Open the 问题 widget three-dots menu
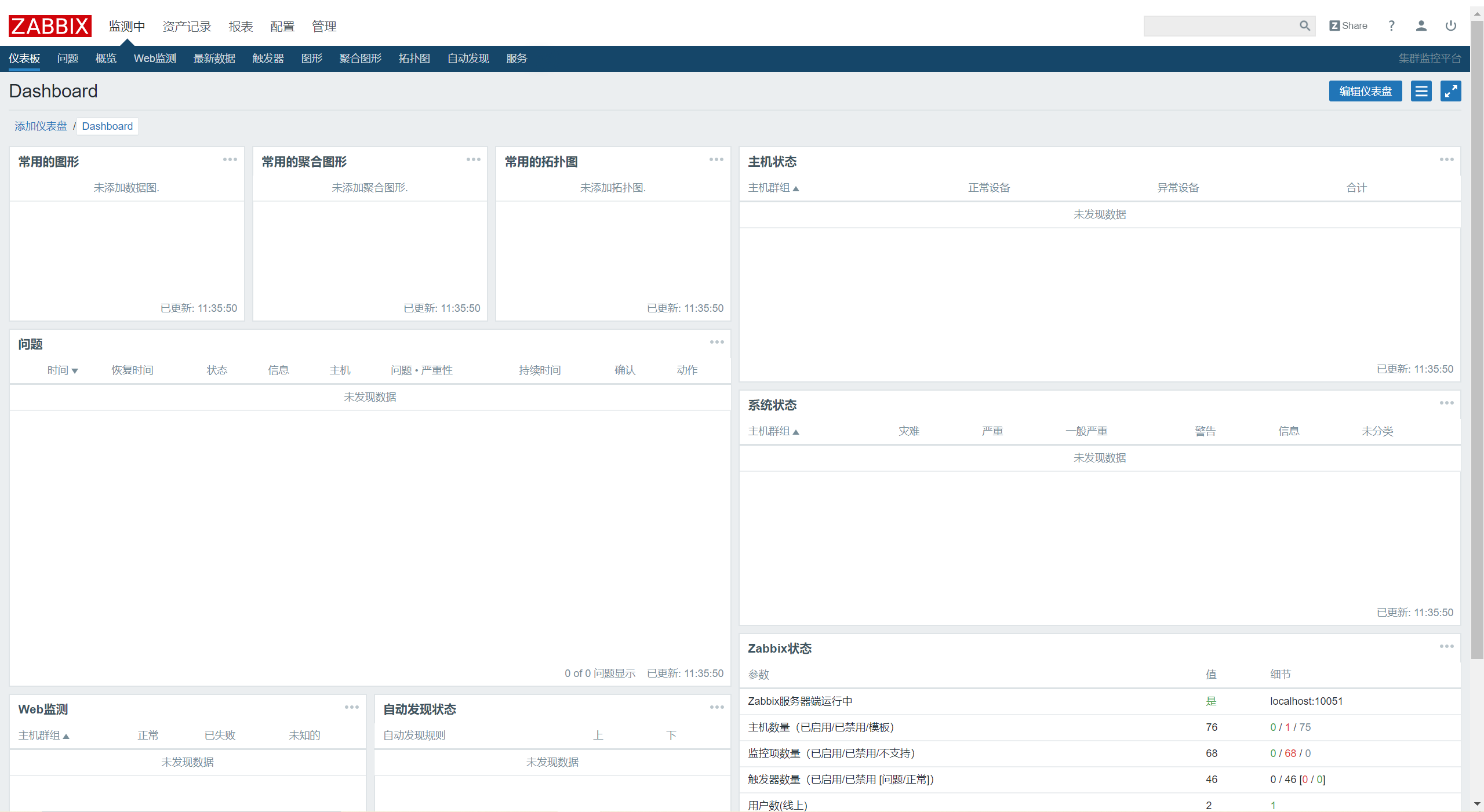Image resolution: width=1484 pixels, height=812 pixels. [x=716, y=343]
